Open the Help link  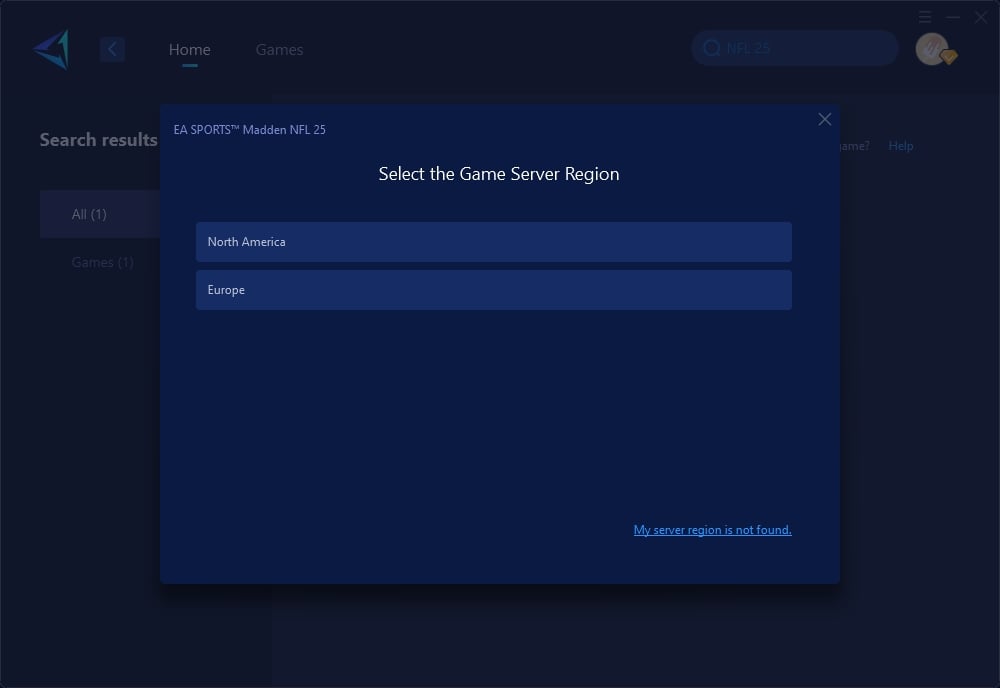pyautogui.click(x=901, y=146)
